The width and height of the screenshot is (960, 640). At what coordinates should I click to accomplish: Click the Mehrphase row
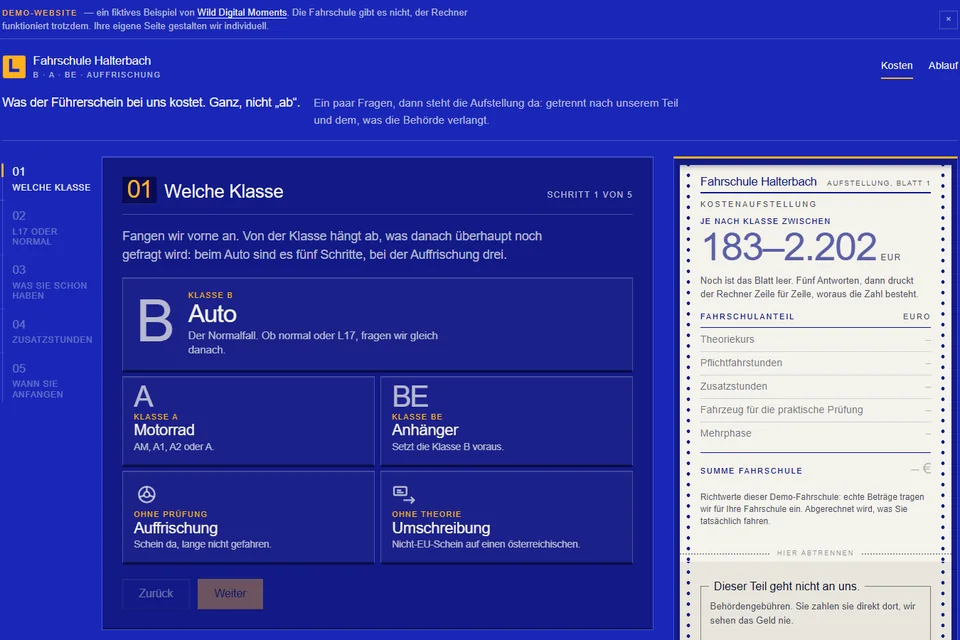point(816,433)
